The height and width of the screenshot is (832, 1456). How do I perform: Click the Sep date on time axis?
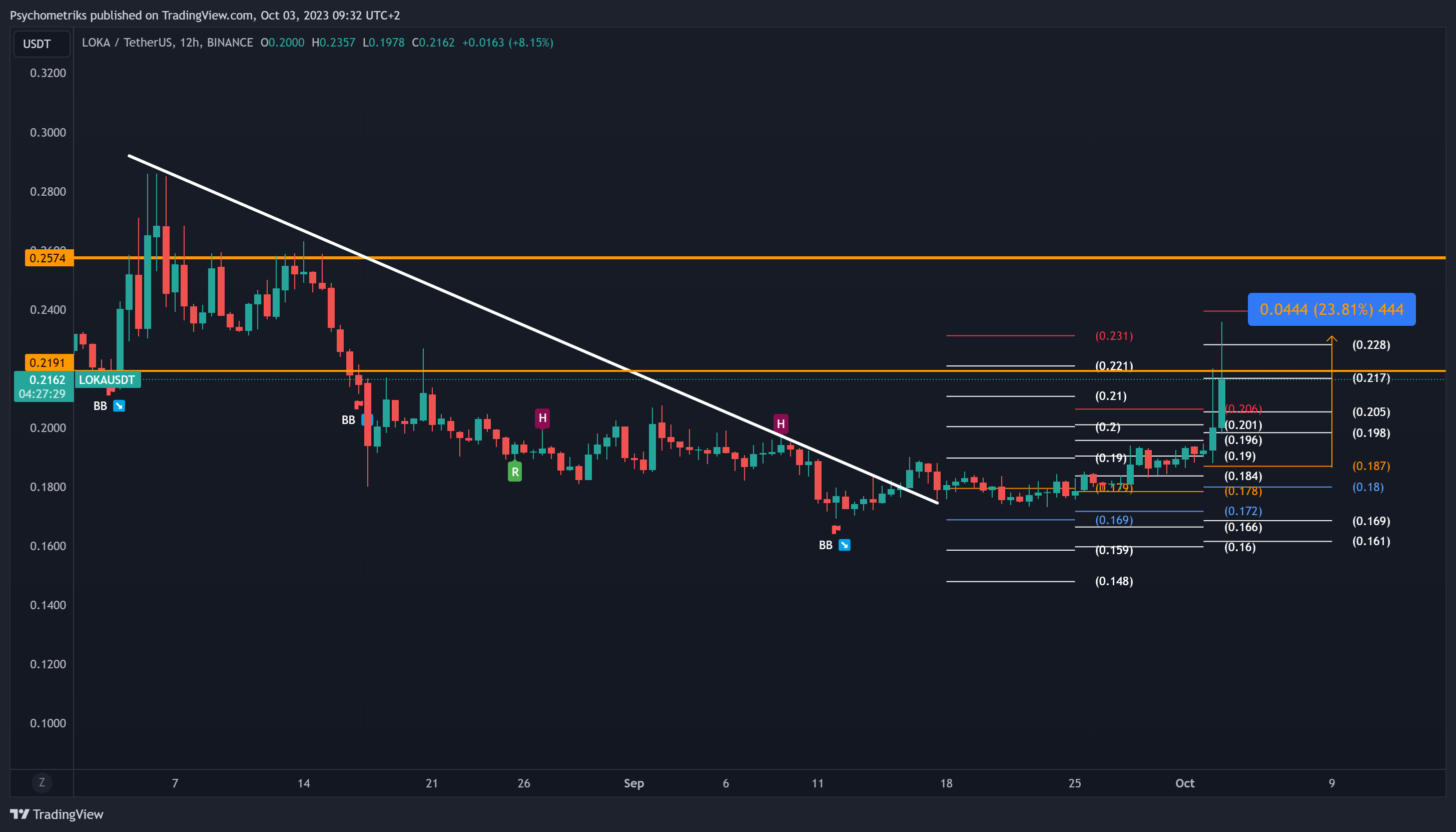(634, 783)
